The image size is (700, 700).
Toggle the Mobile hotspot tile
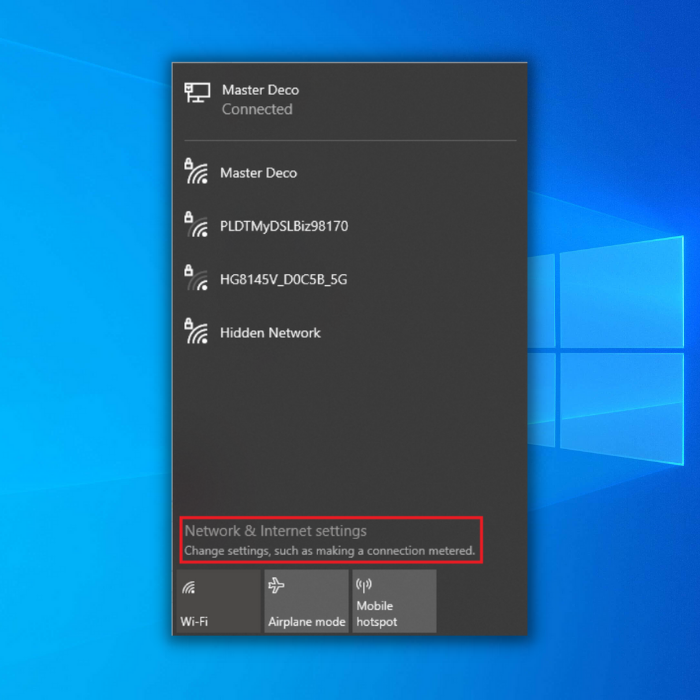tap(394, 601)
